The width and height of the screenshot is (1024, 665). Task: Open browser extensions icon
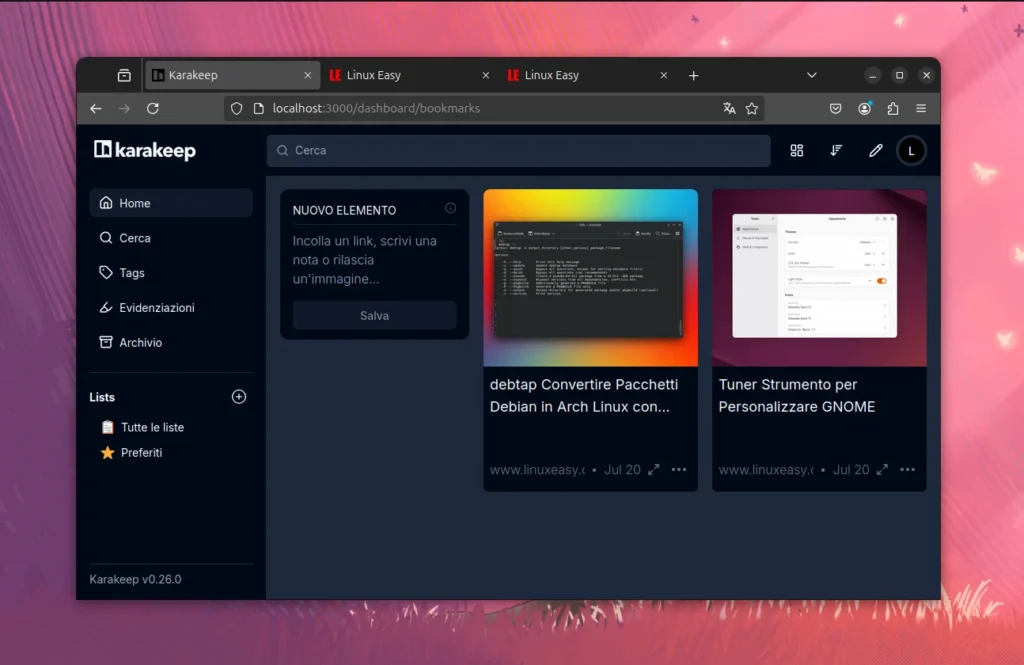pos(893,108)
